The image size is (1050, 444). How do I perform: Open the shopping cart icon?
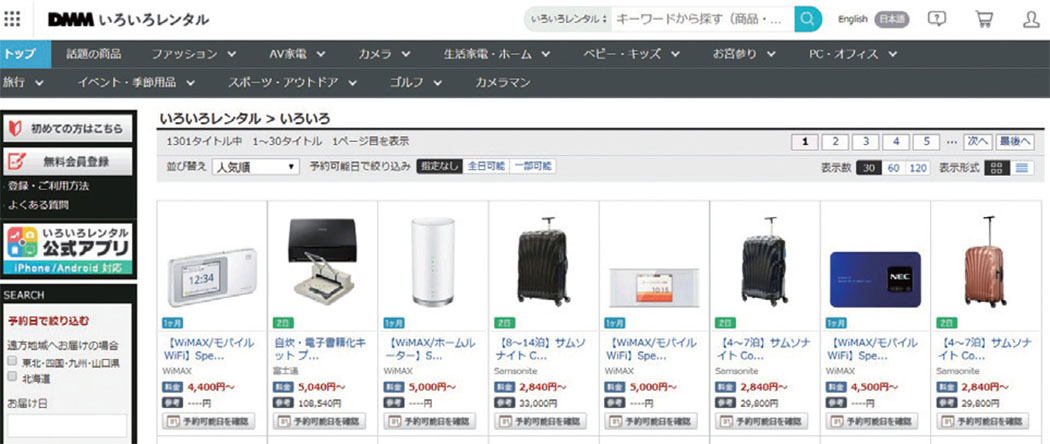(984, 19)
